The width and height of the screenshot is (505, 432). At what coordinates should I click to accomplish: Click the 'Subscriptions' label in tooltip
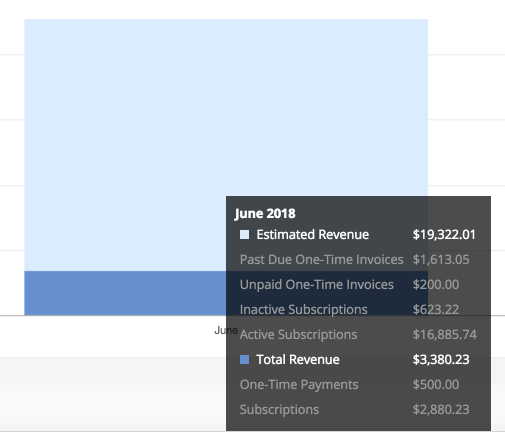point(279,410)
